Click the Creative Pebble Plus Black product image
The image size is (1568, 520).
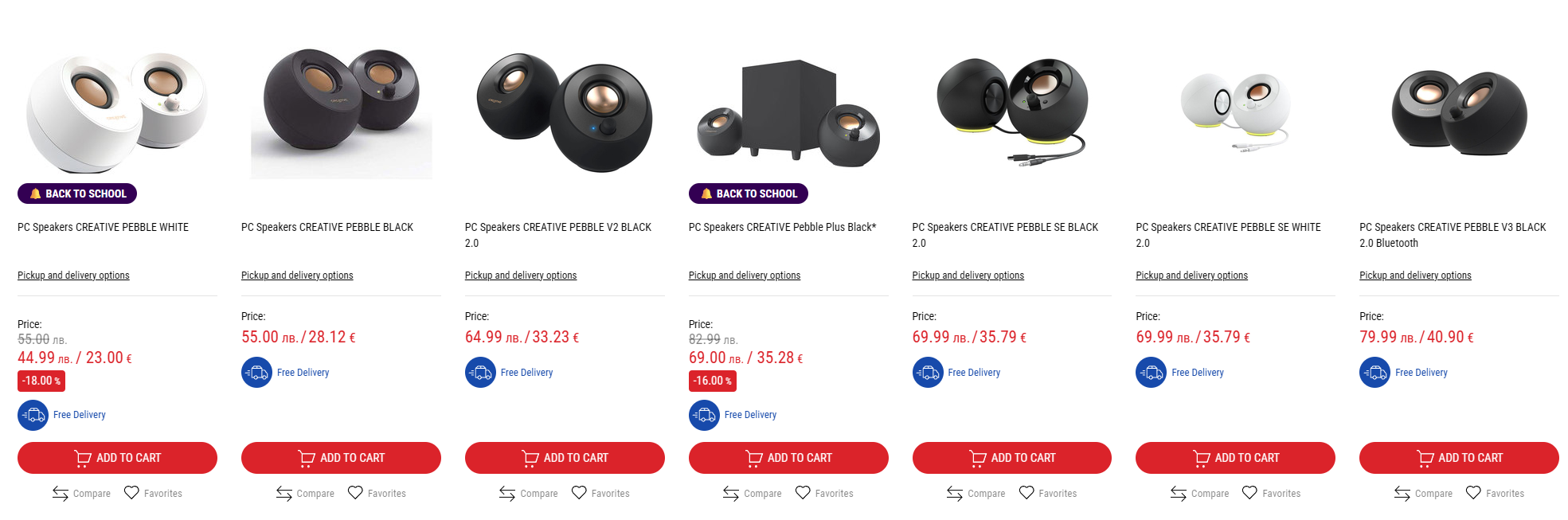click(x=788, y=111)
